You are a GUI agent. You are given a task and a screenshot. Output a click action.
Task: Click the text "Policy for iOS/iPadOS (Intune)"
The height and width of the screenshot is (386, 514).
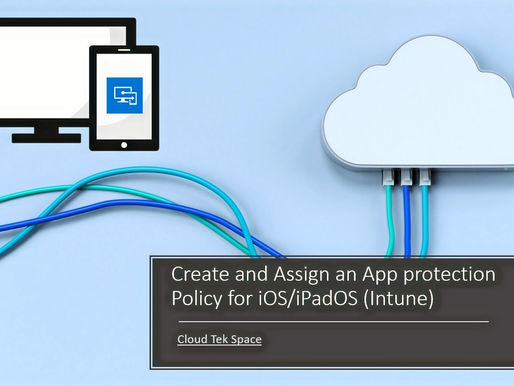pyautogui.click(x=303, y=298)
